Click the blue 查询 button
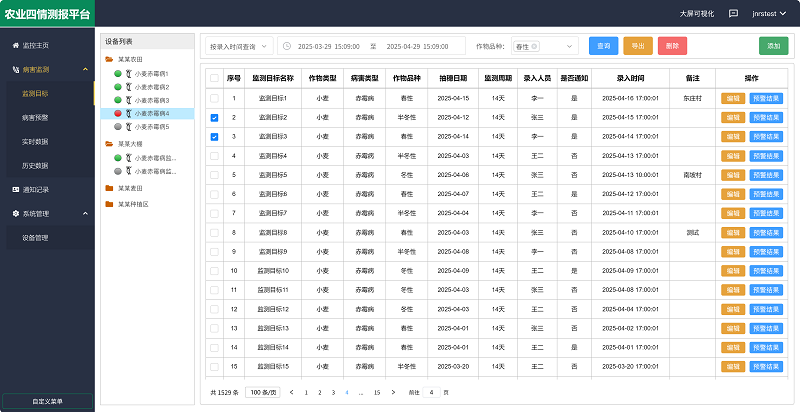800x412 pixels. [603, 46]
